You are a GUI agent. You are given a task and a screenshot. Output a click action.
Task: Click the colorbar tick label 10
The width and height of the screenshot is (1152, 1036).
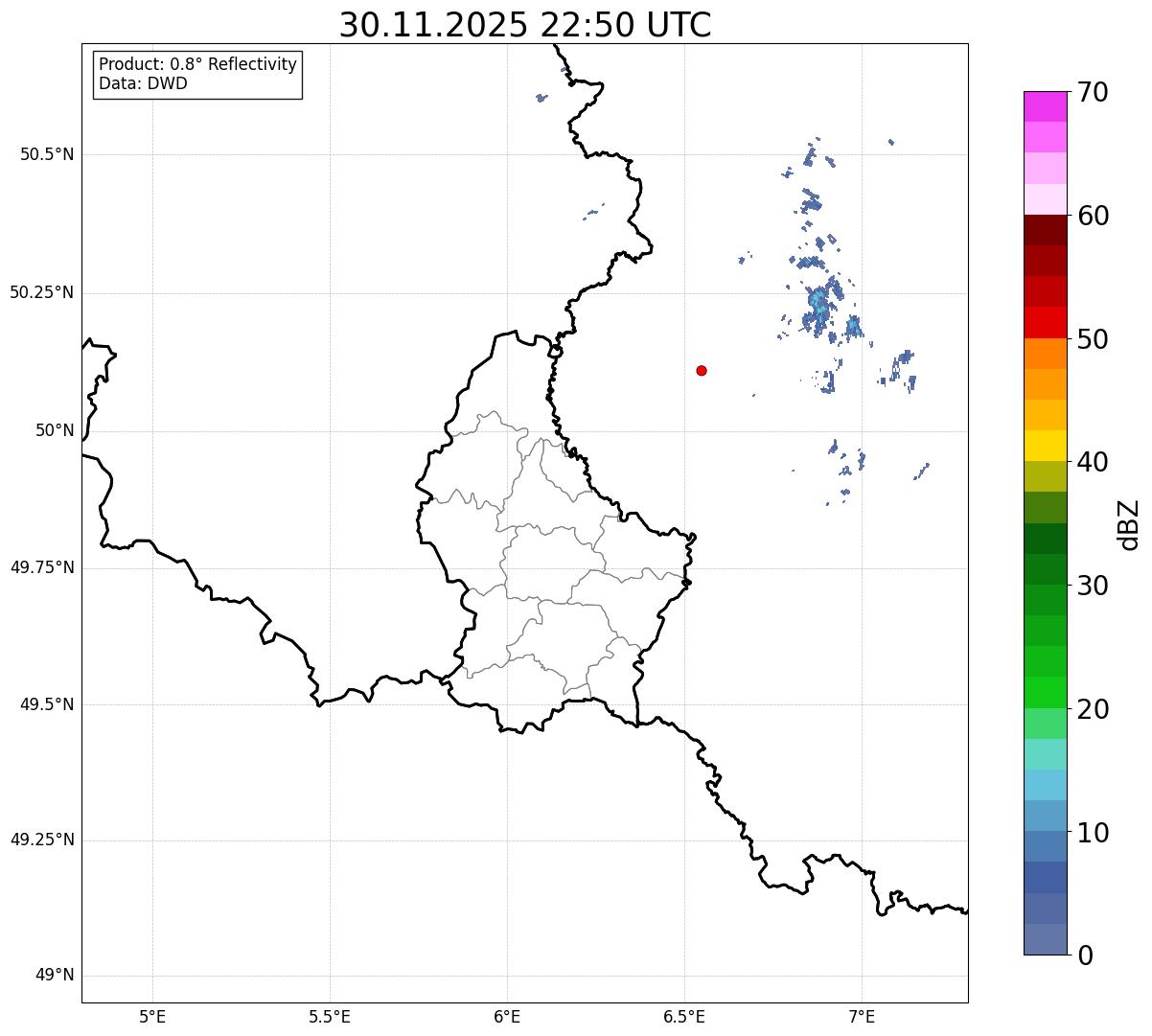click(x=1093, y=833)
